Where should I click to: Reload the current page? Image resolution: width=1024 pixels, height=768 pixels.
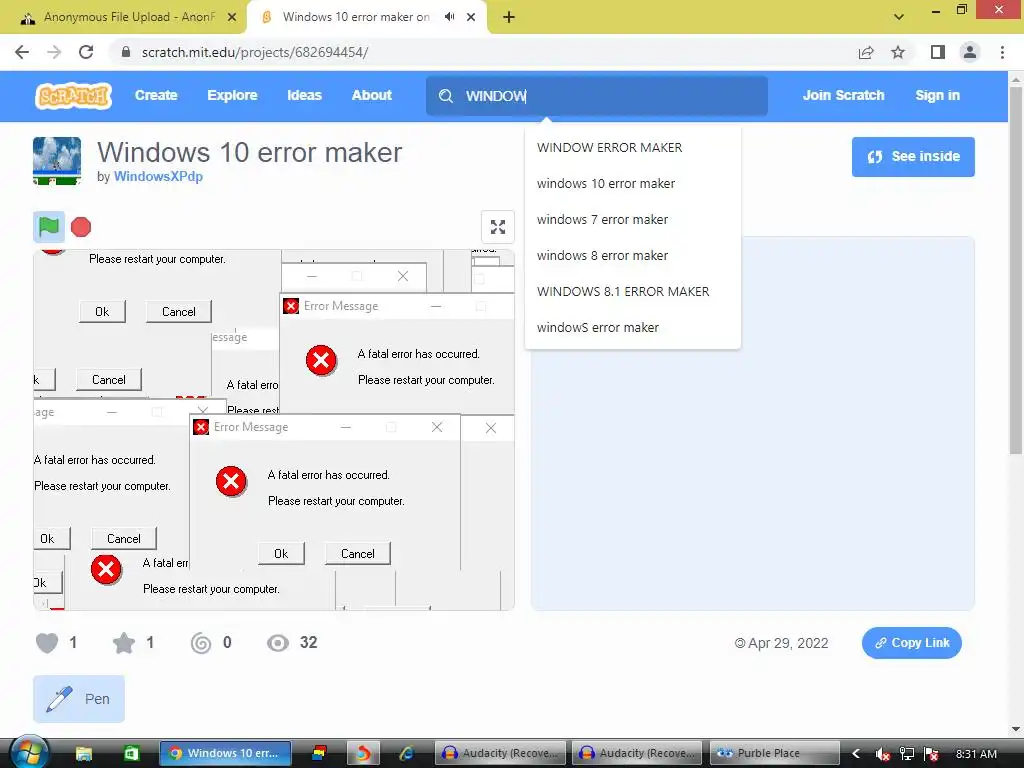click(x=86, y=52)
